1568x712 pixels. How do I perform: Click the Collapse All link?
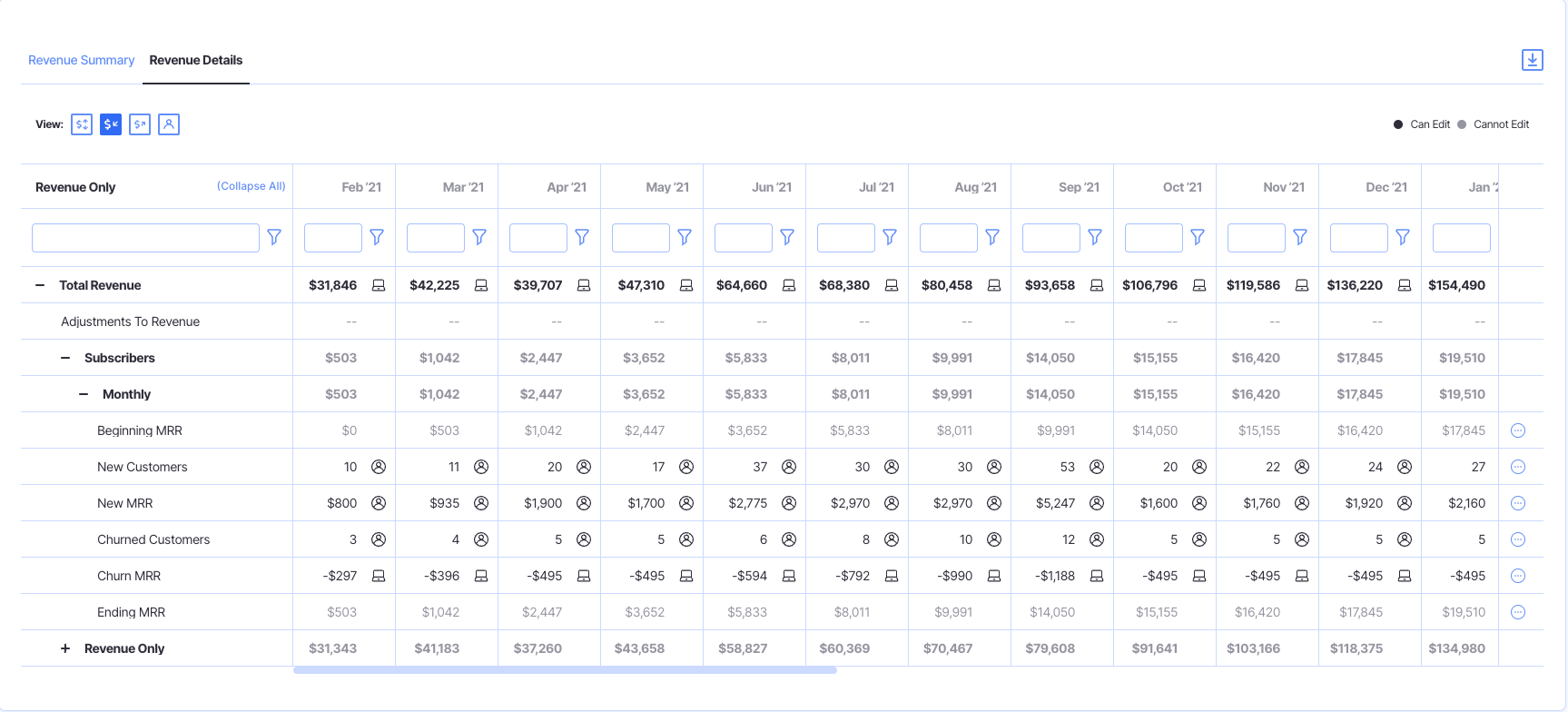pos(251,186)
